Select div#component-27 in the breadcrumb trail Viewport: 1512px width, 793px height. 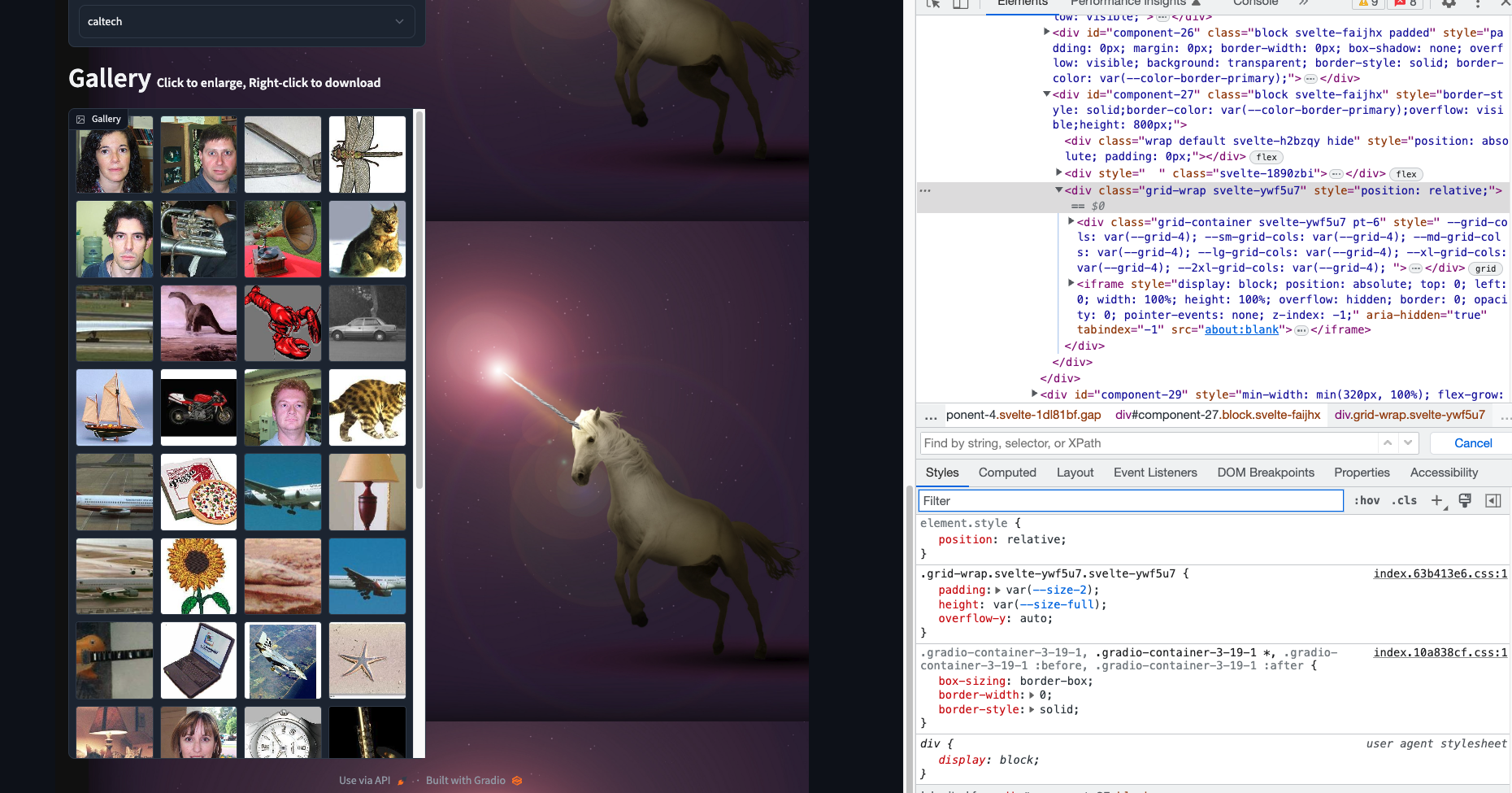[x=1218, y=415]
